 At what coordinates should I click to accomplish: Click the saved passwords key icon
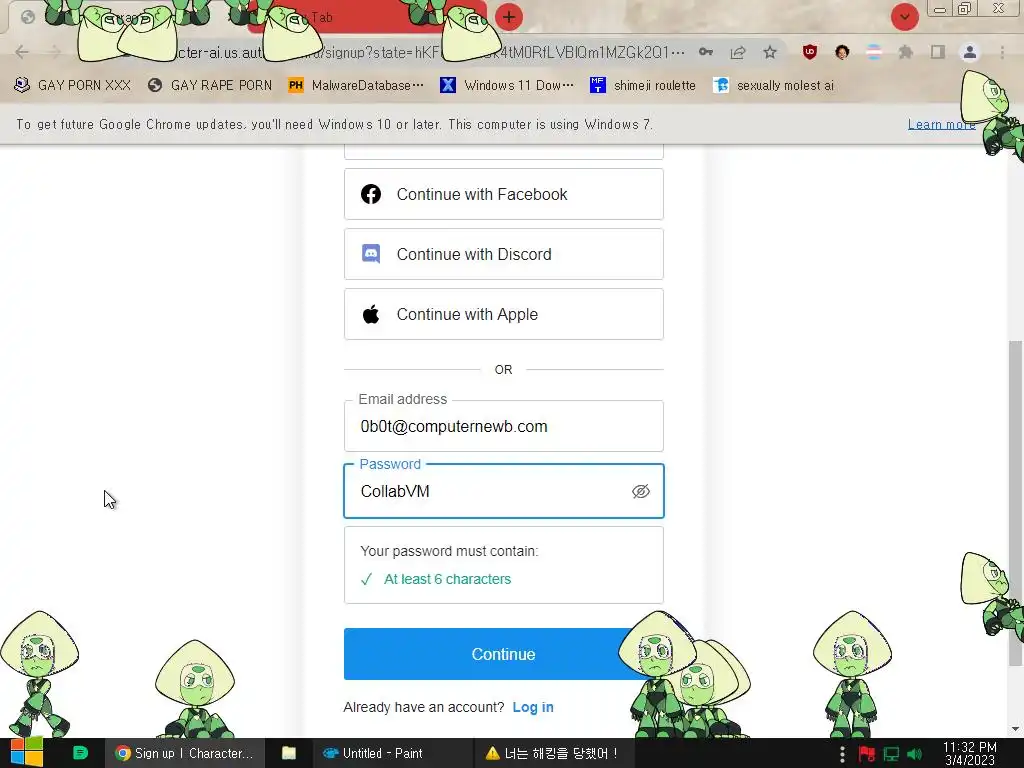(706, 52)
